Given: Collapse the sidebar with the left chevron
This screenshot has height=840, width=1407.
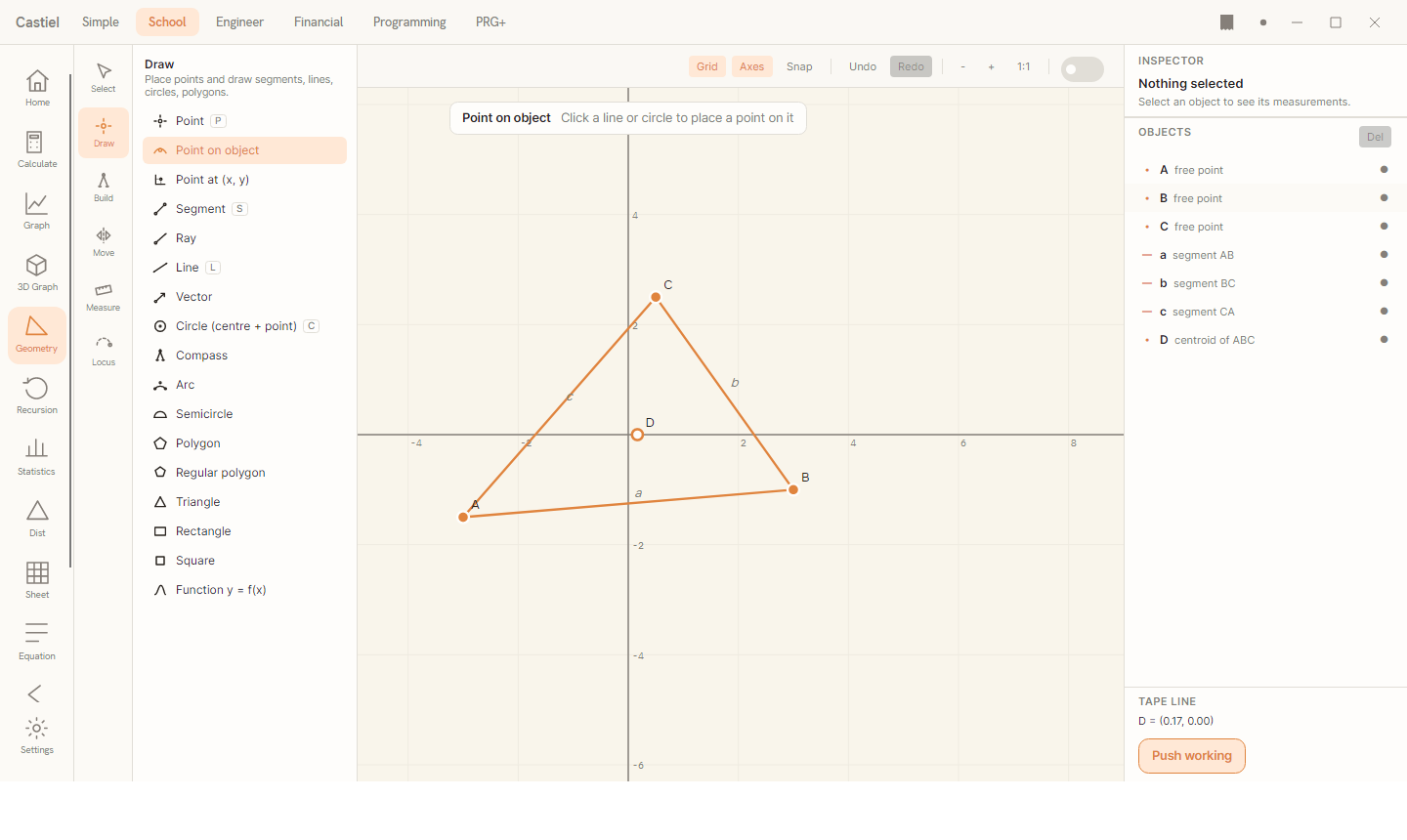Looking at the screenshot, I should [x=35, y=693].
